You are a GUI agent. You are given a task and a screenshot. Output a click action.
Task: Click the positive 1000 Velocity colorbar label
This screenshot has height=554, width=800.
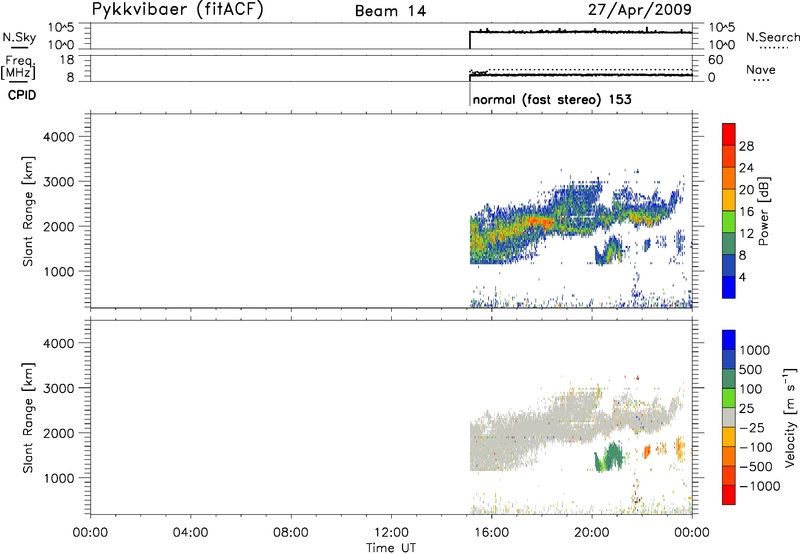[755, 350]
